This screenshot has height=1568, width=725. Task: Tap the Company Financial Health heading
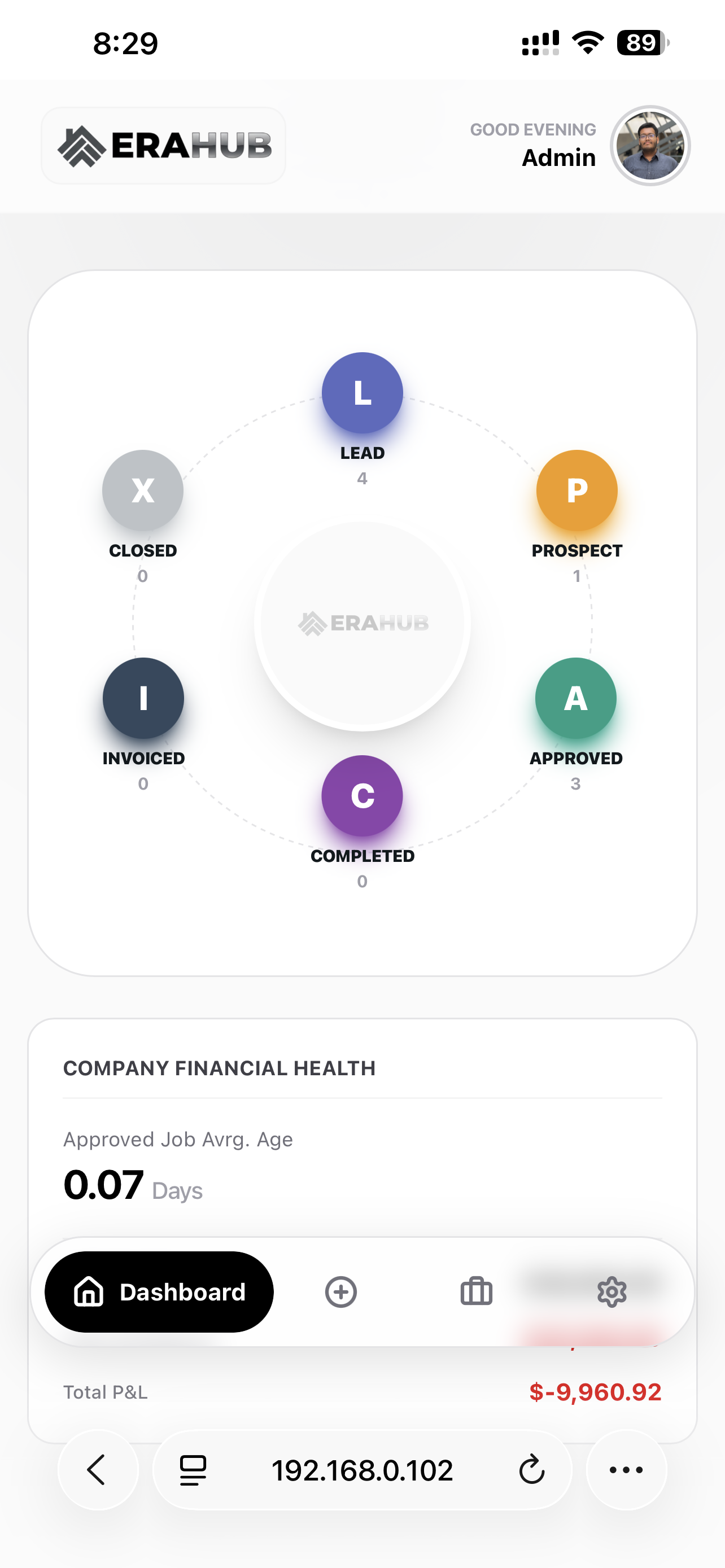coord(219,1068)
